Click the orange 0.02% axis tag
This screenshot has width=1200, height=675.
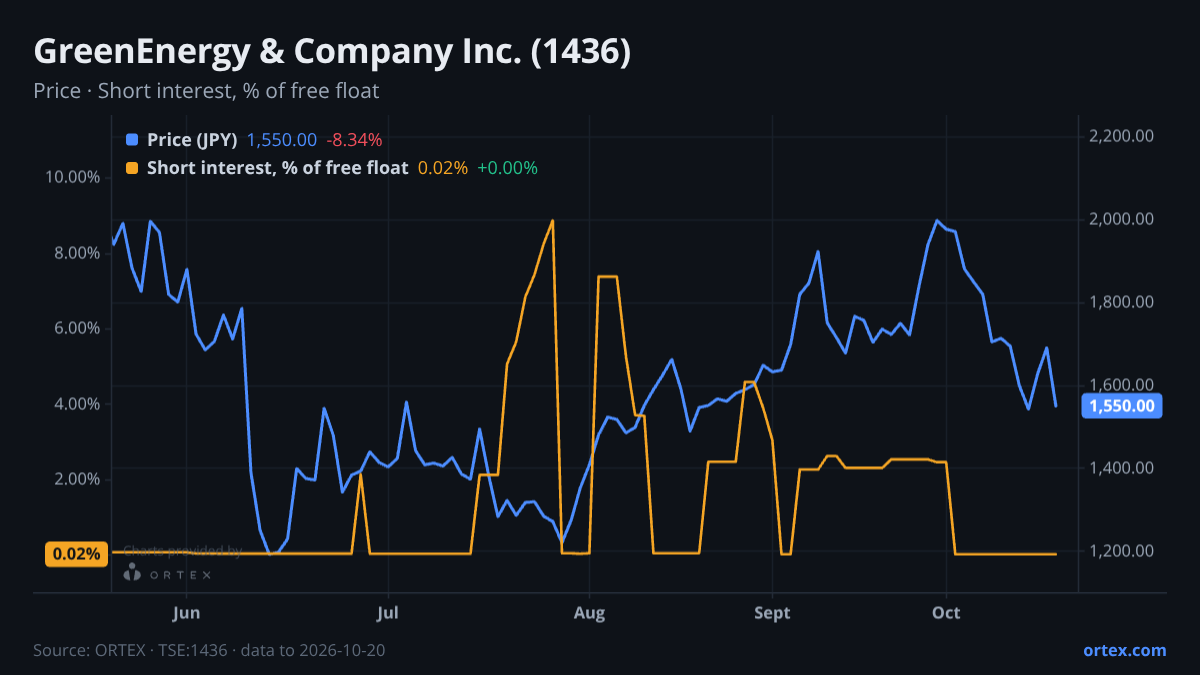(76, 554)
